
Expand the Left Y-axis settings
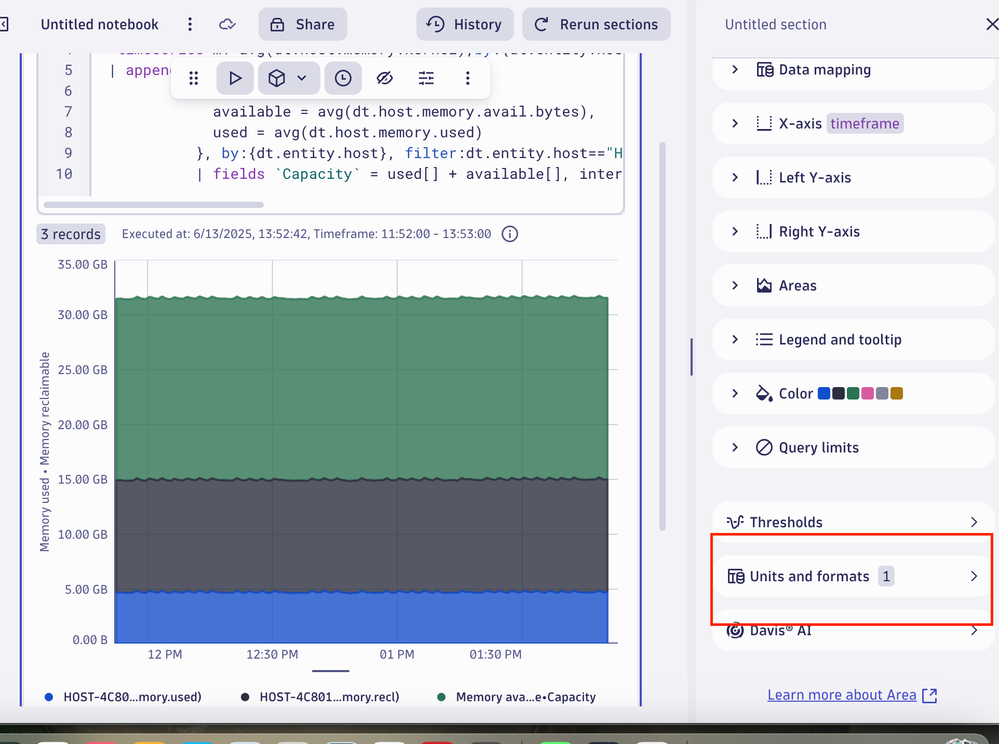click(x=814, y=178)
